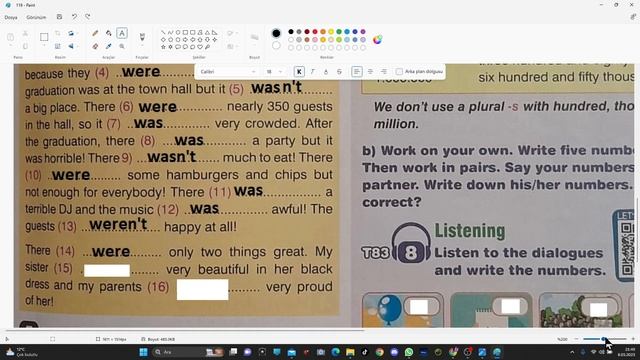
Task: Show hidden system tray icons
Action: [572, 352]
